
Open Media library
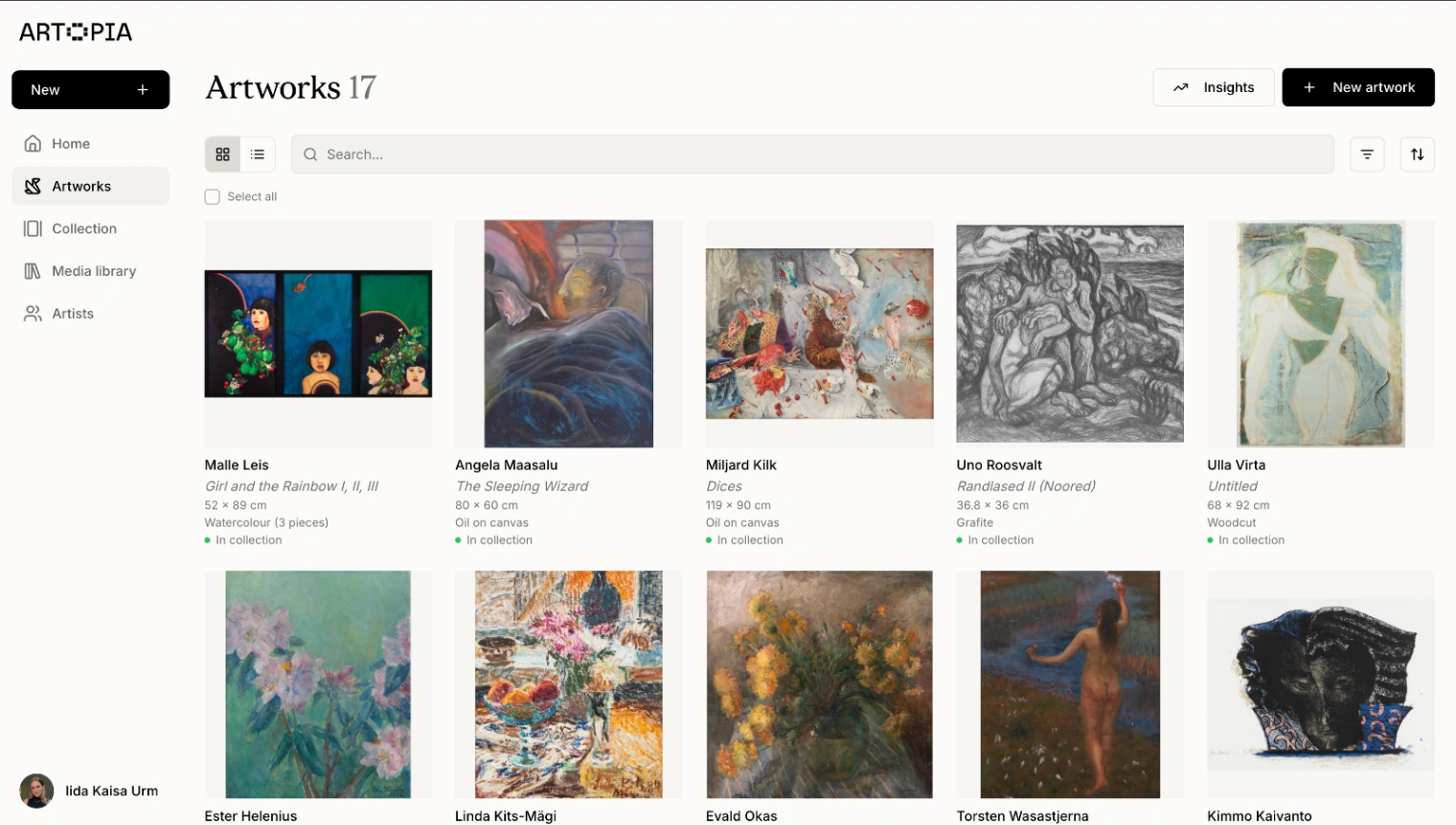point(91,271)
